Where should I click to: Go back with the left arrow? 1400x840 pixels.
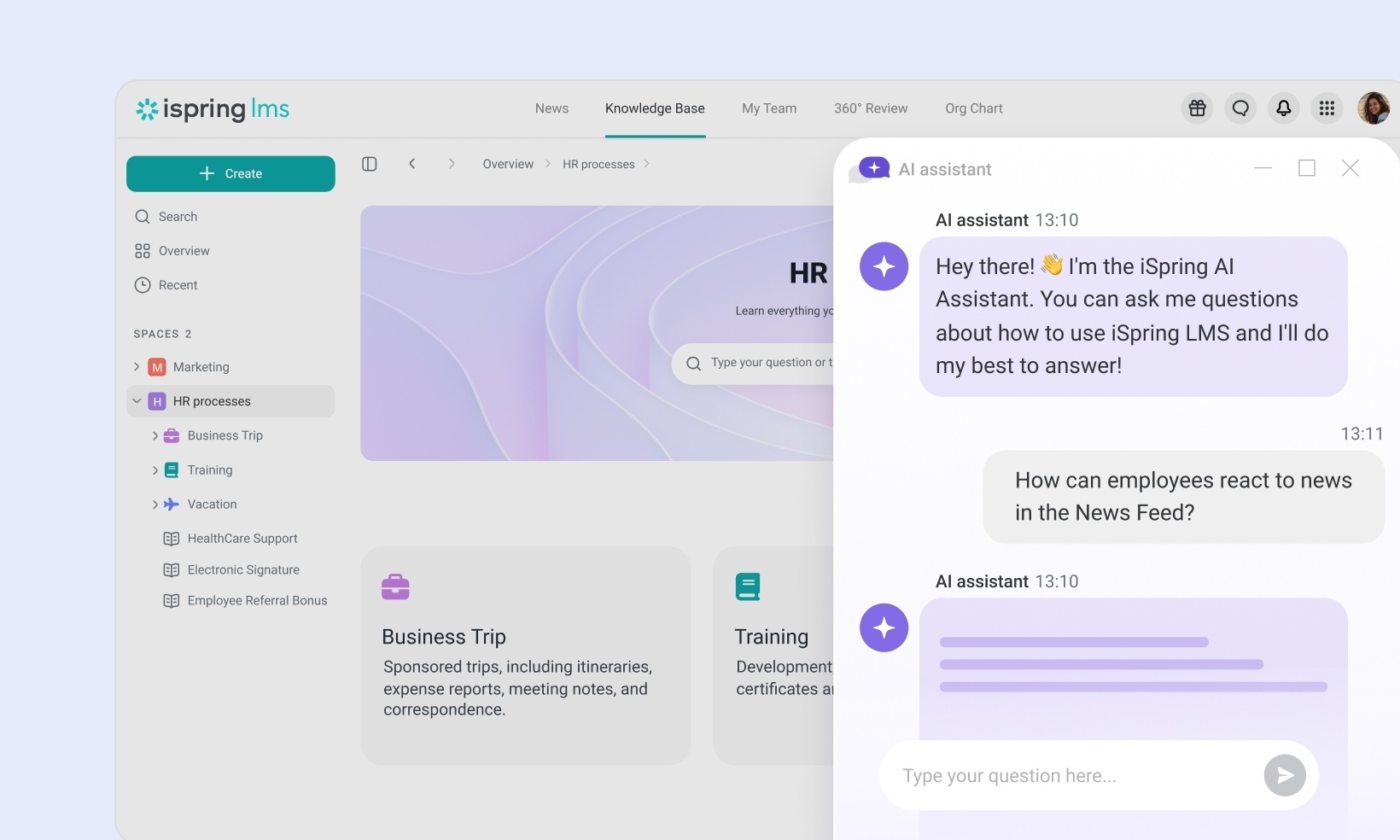[x=412, y=164]
